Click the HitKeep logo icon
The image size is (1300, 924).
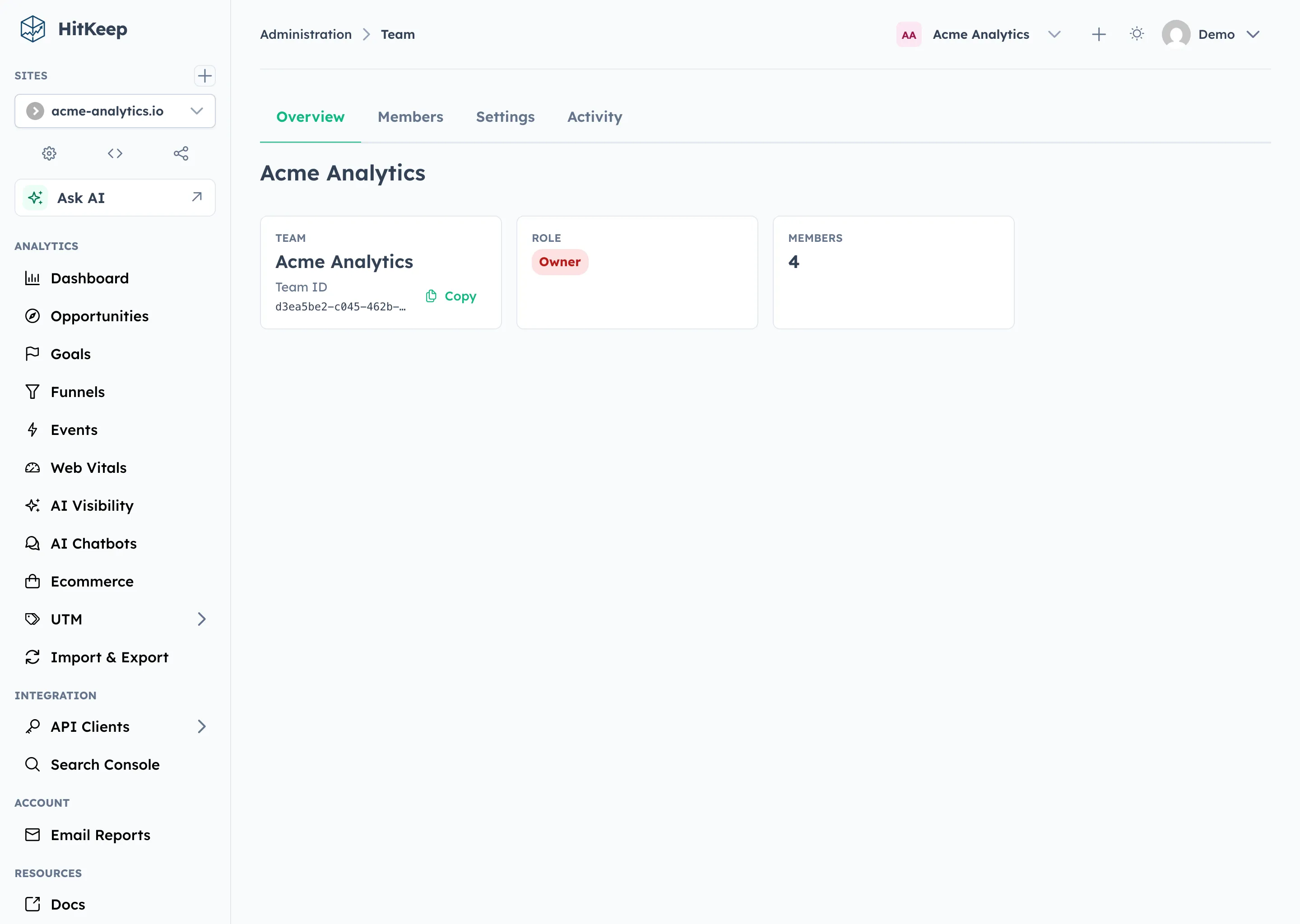[x=32, y=28]
